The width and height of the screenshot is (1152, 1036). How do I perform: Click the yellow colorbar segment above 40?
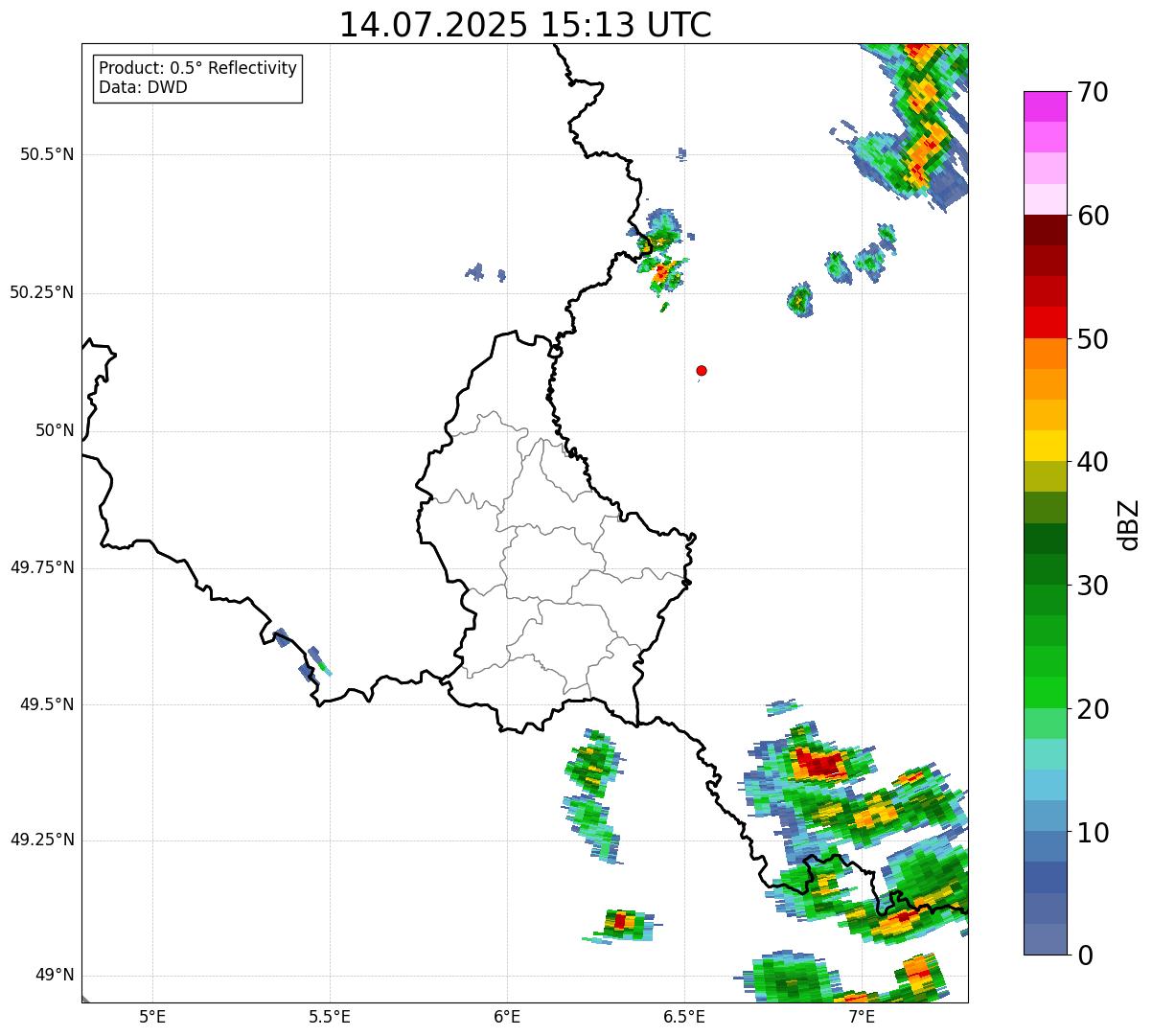coord(1046,447)
